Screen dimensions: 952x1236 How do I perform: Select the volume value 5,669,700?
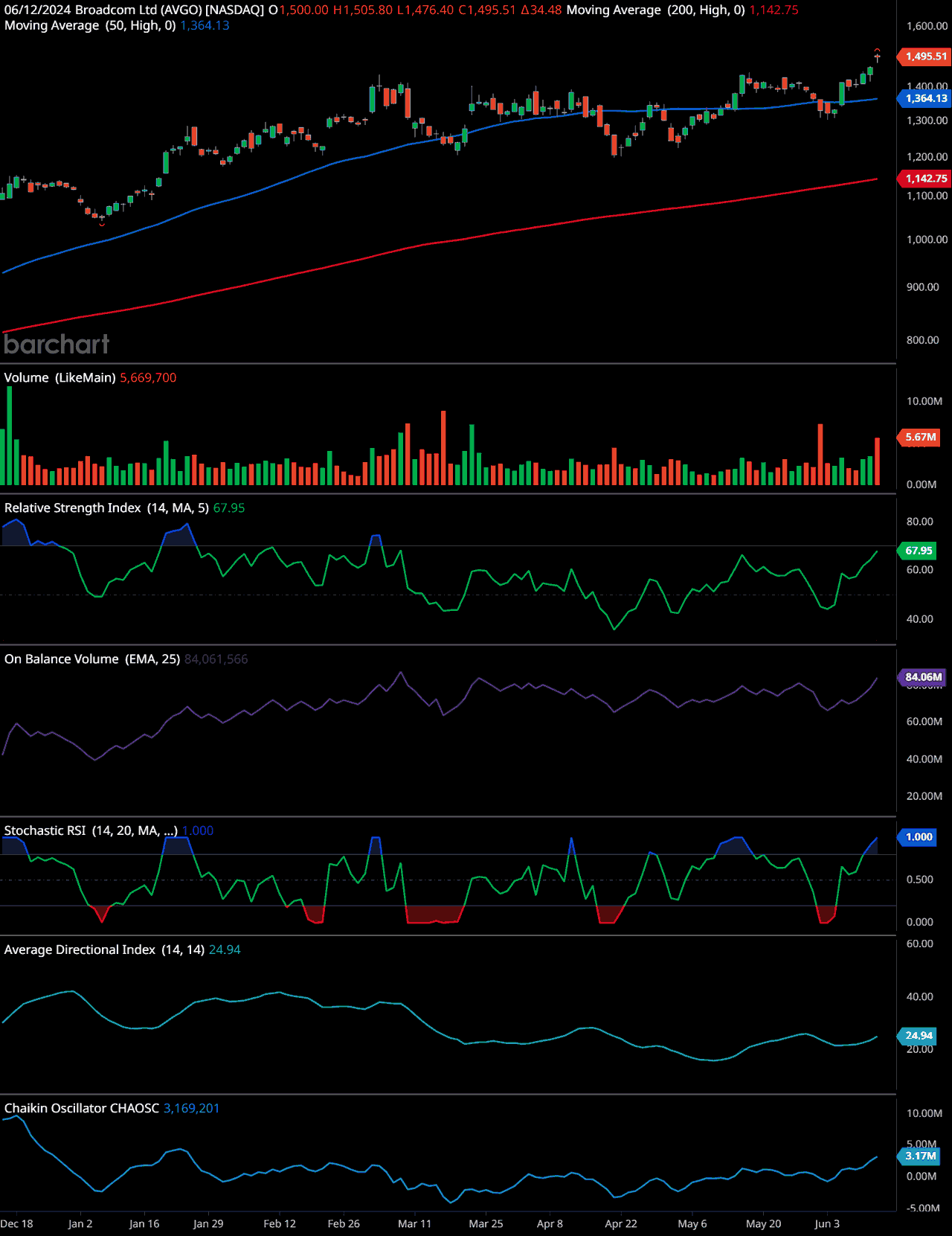(148, 378)
